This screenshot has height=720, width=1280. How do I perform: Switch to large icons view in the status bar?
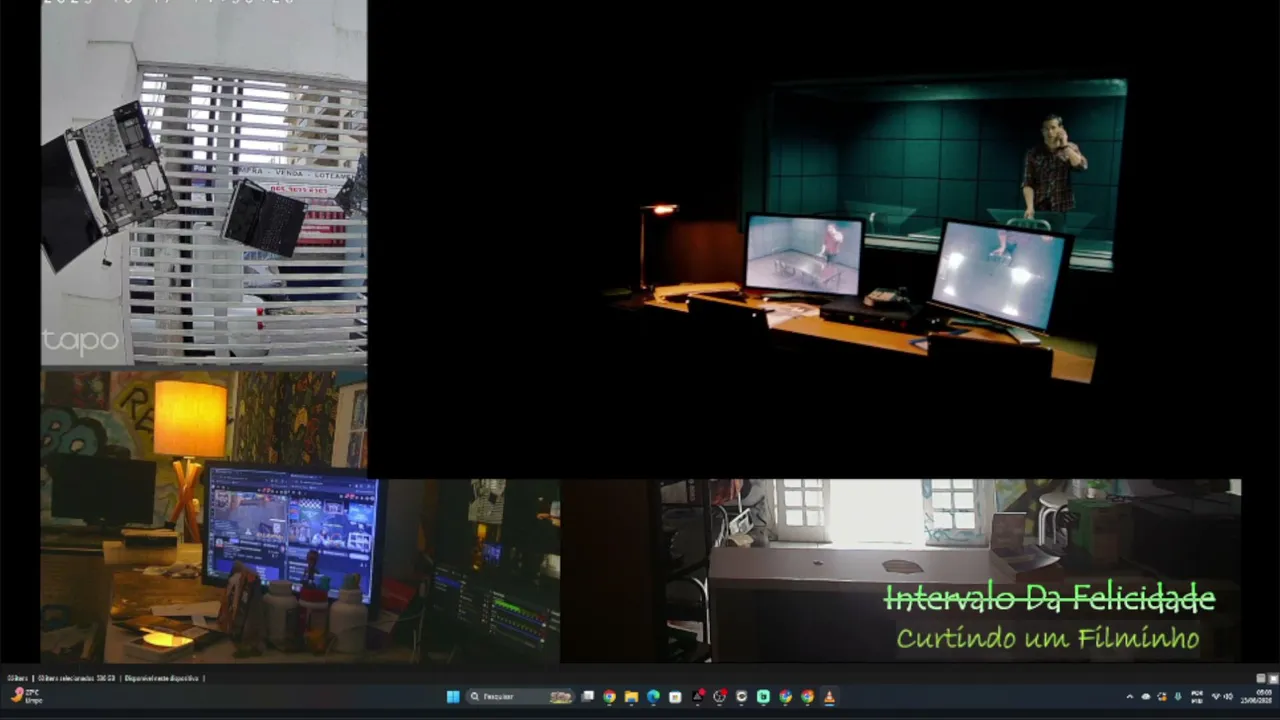pos(1273,678)
